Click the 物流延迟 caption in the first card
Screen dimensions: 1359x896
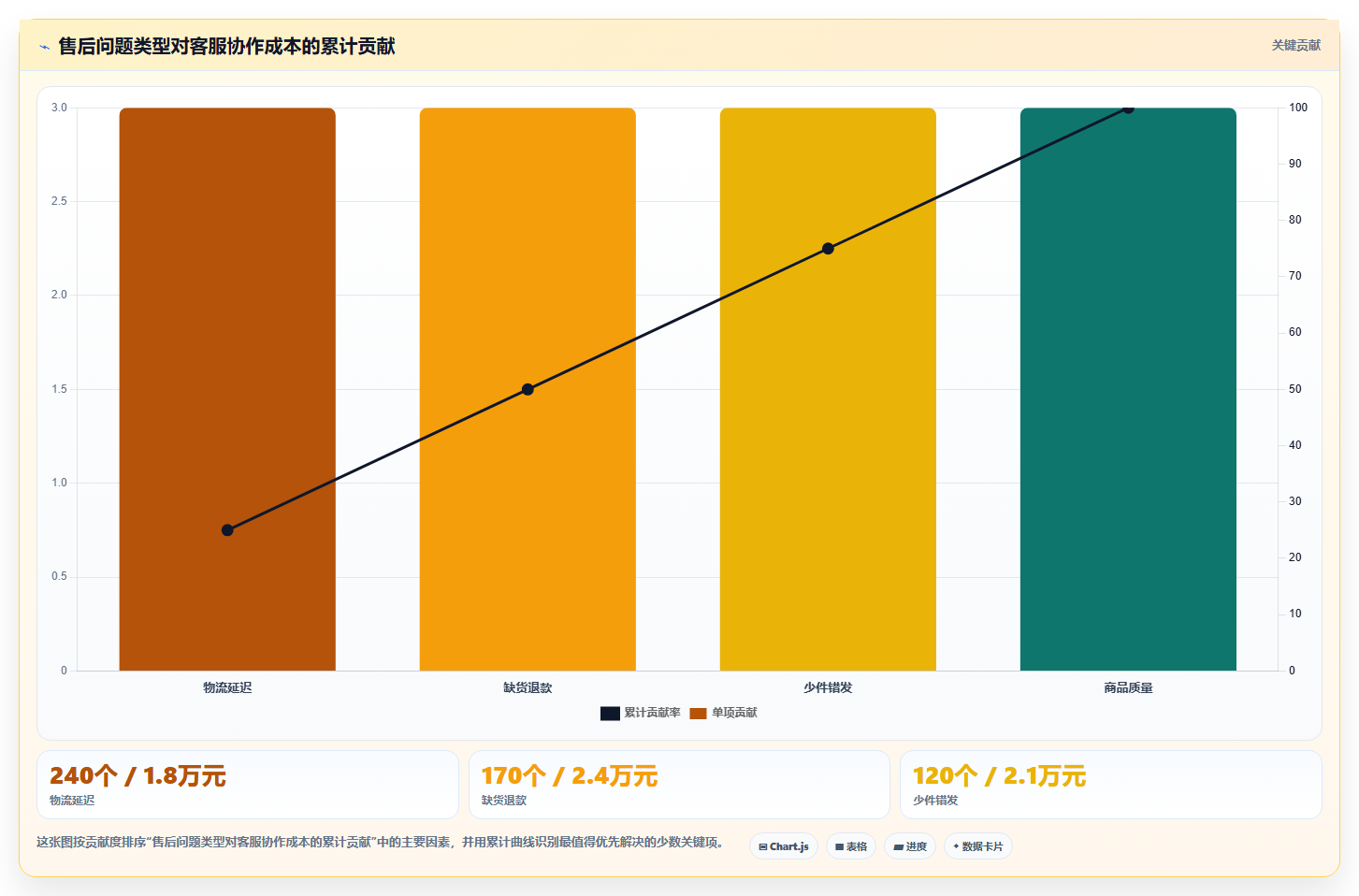72,801
